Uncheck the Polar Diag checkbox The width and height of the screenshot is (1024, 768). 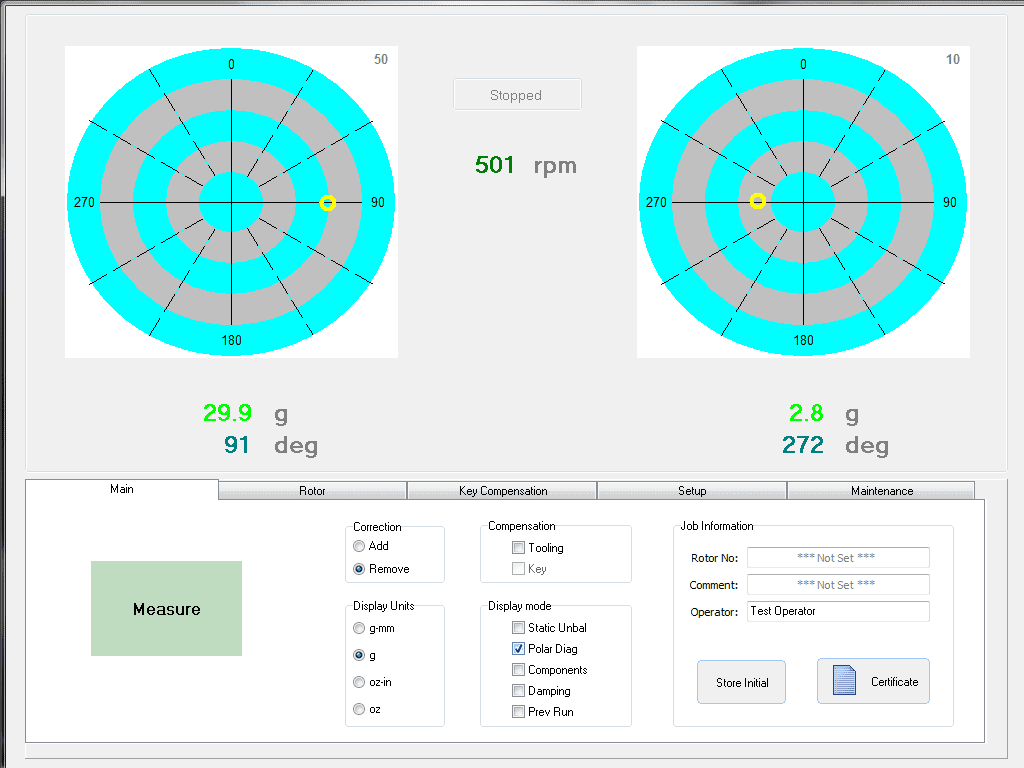coord(518,649)
